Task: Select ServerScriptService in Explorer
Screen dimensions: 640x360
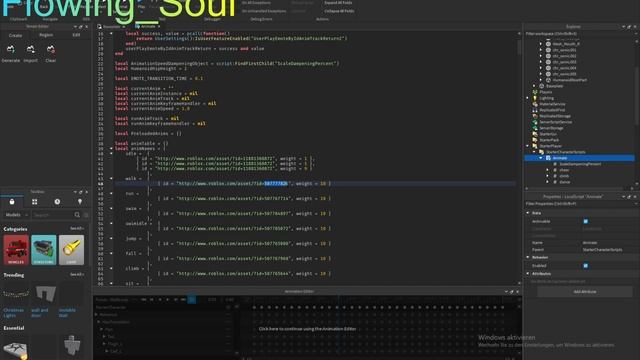Action: click(556, 122)
